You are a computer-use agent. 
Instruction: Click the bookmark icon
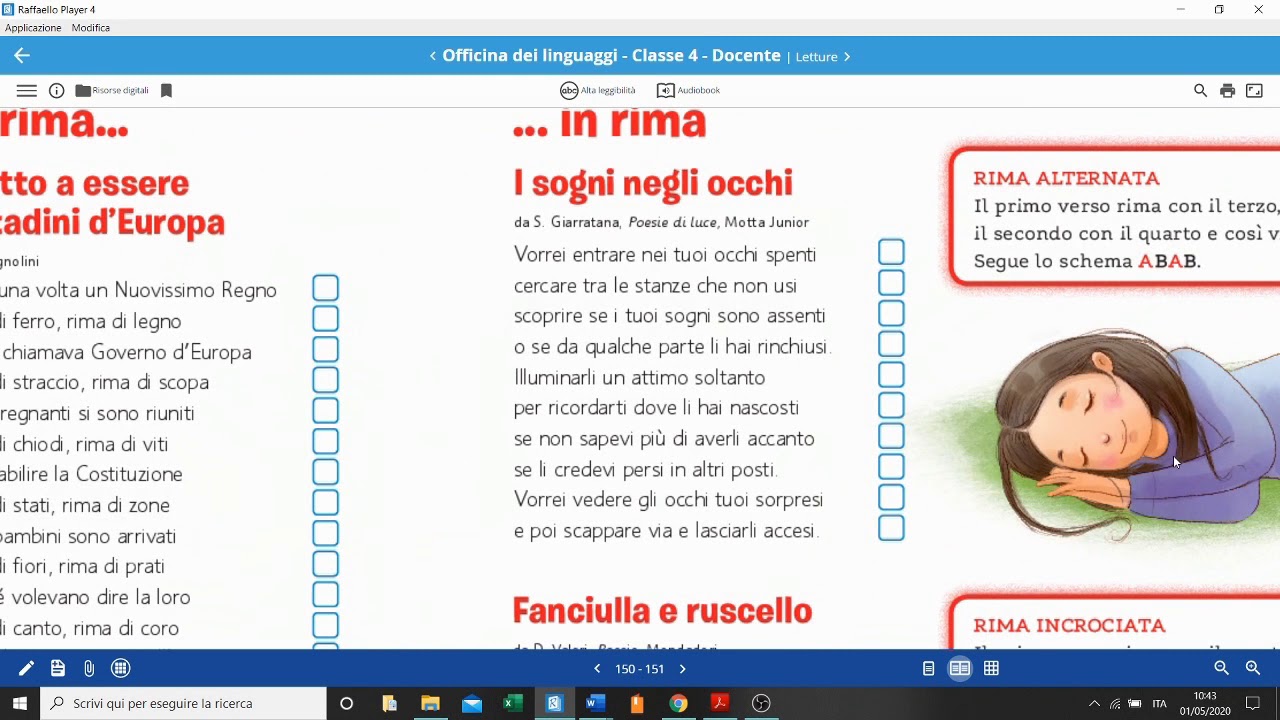point(166,90)
